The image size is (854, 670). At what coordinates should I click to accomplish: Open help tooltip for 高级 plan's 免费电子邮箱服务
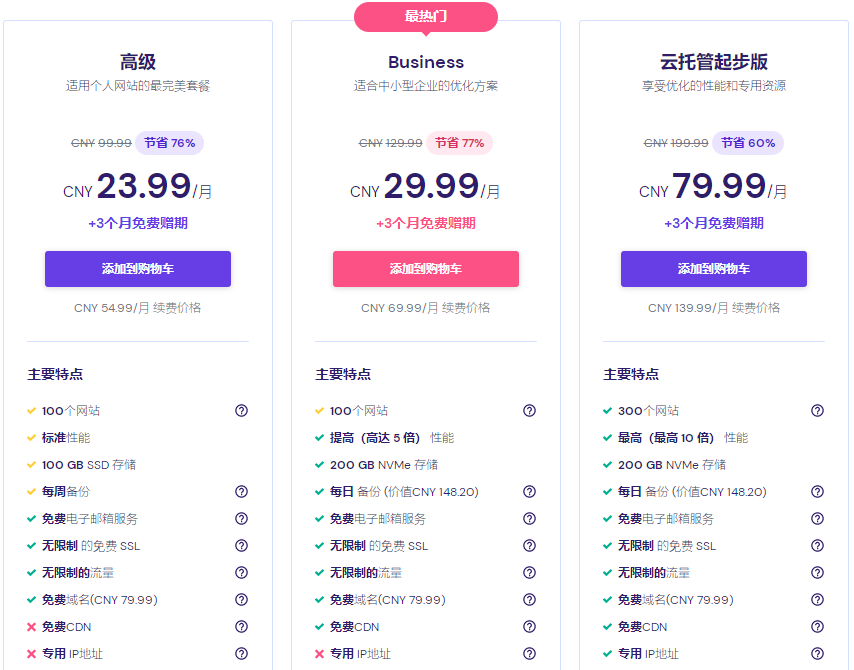pyautogui.click(x=241, y=519)
